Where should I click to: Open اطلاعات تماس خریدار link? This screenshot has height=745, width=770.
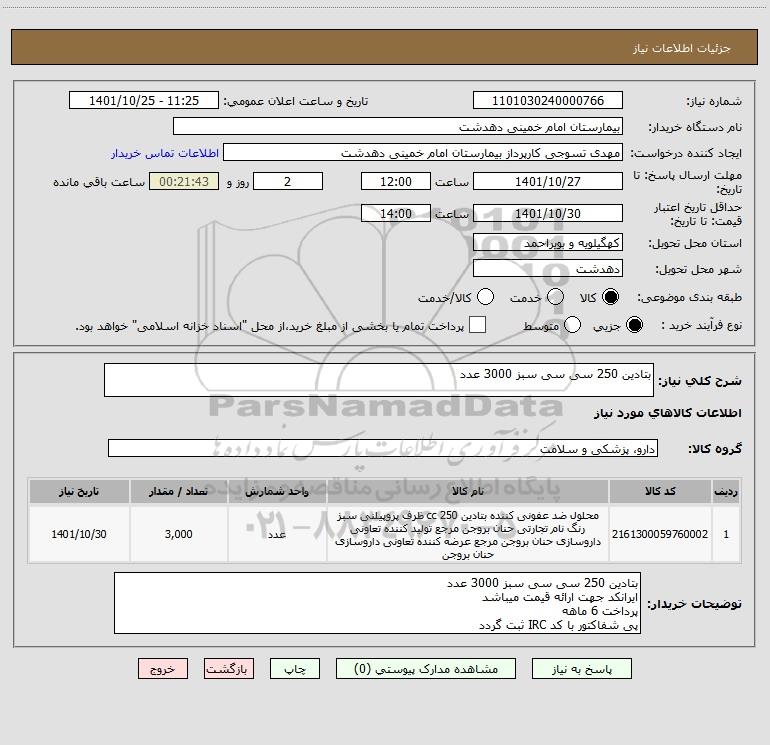coord(165,153)
